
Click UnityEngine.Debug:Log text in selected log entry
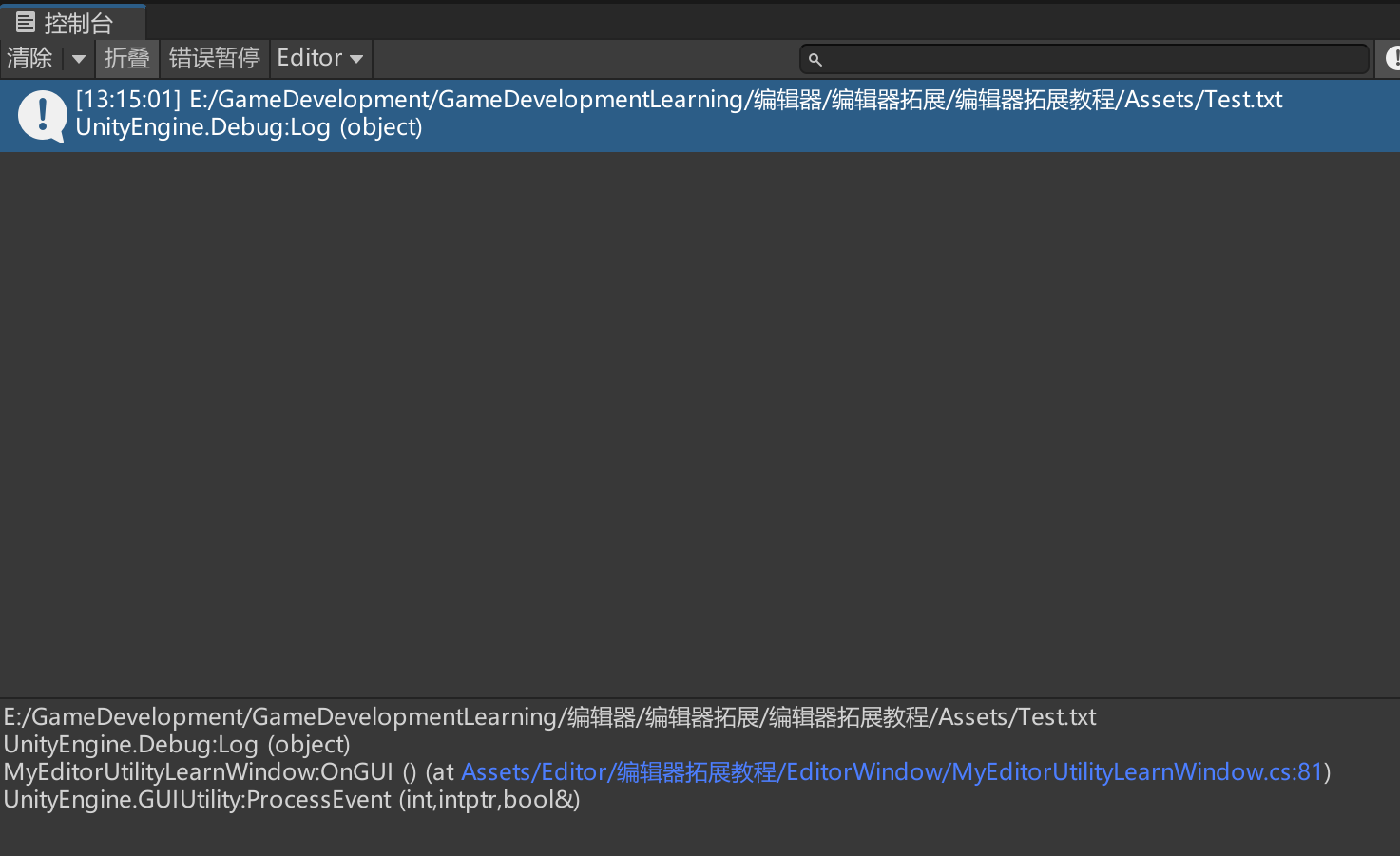[202, 127]
